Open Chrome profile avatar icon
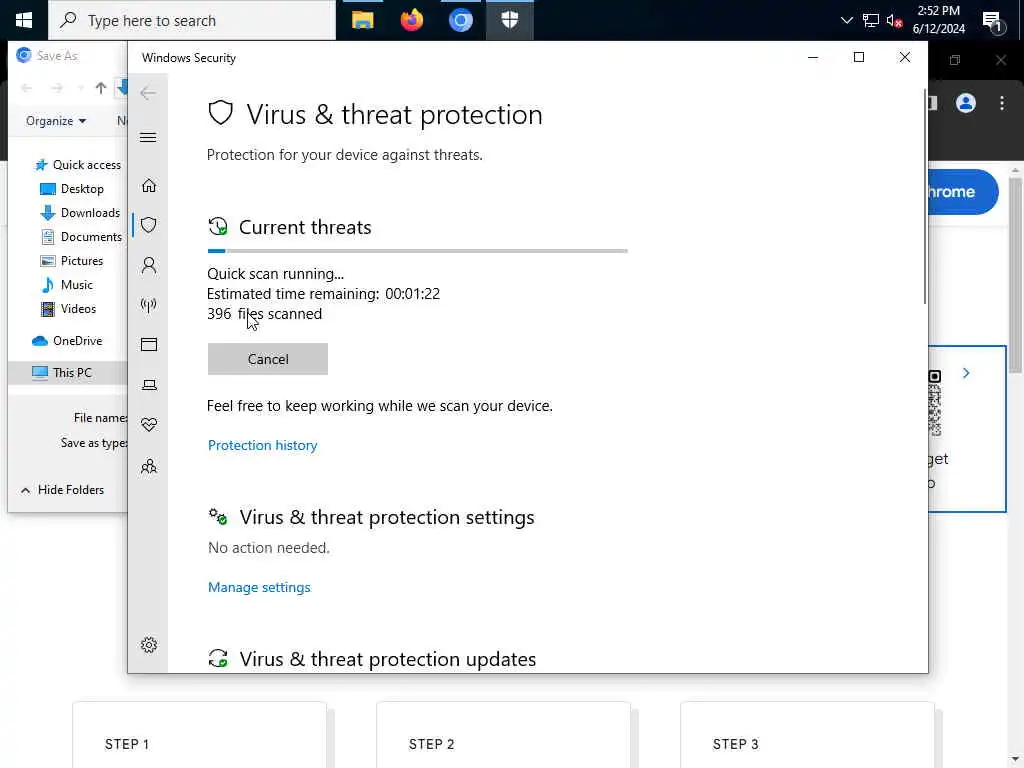 [965, 103]
